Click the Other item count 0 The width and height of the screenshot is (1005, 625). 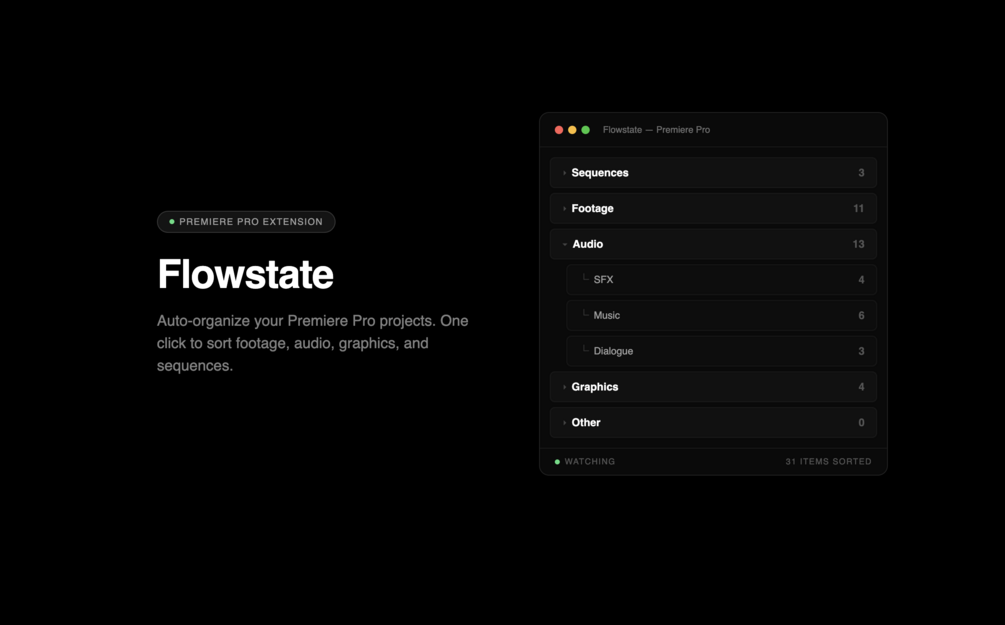[861, 422]
